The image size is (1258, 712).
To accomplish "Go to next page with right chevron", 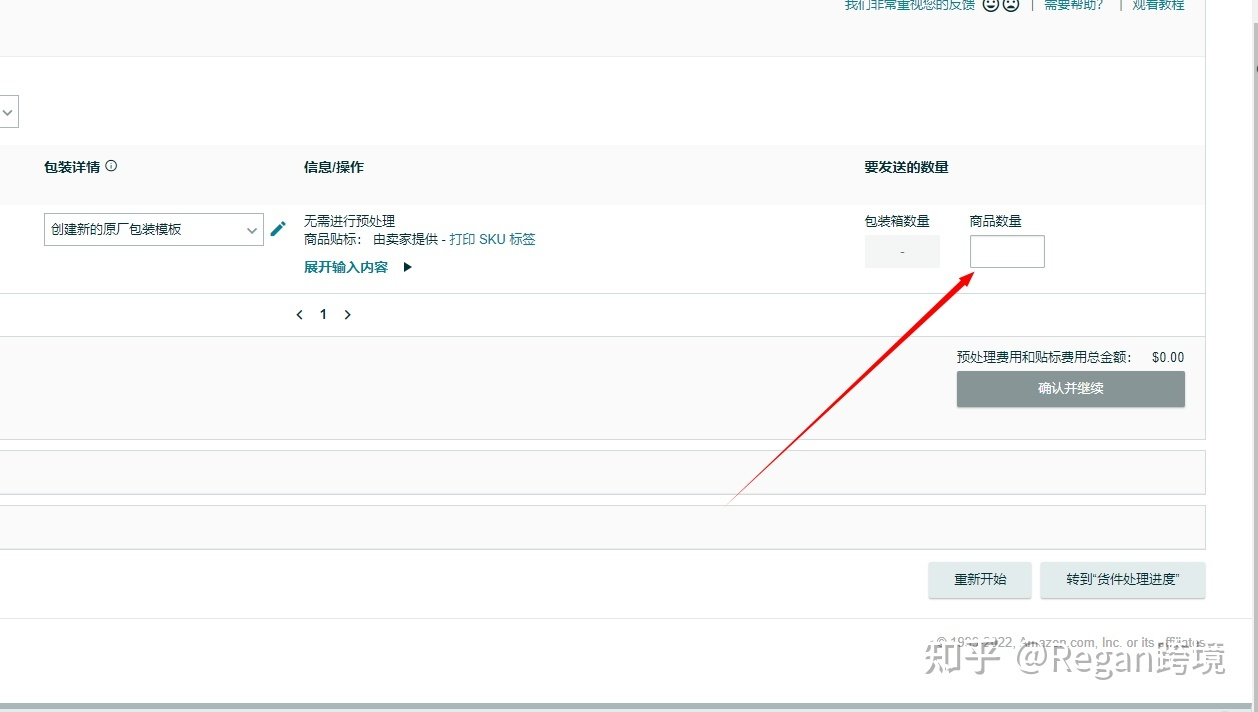I will [x=347, y=314].
